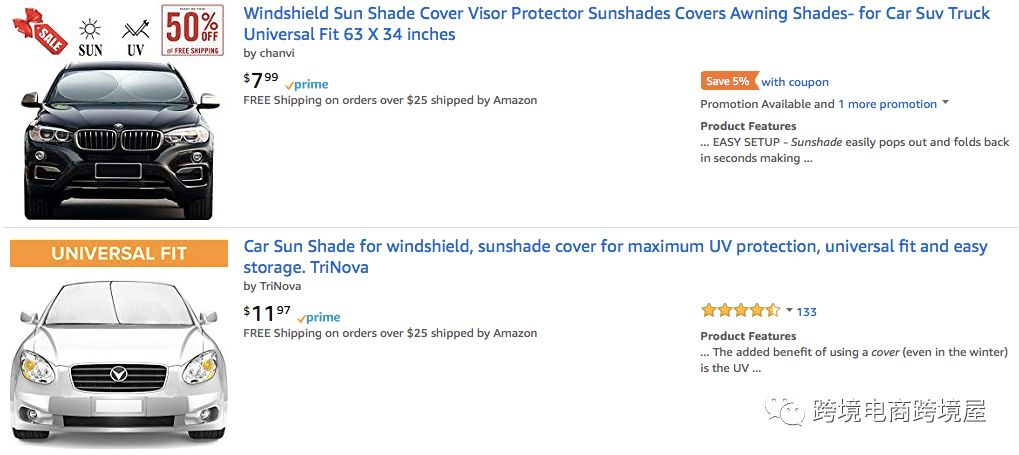Click the 50% OFF free shipping badge
1019x455 pixels.
tap(192, 30)
